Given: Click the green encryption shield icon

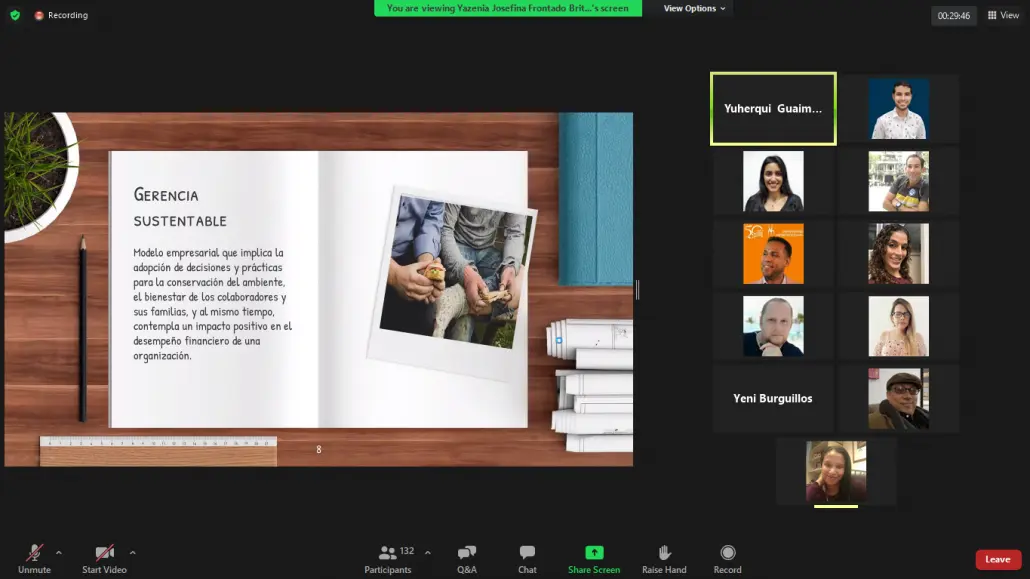Looking at the screenshot, I should (x=15, y=14).
